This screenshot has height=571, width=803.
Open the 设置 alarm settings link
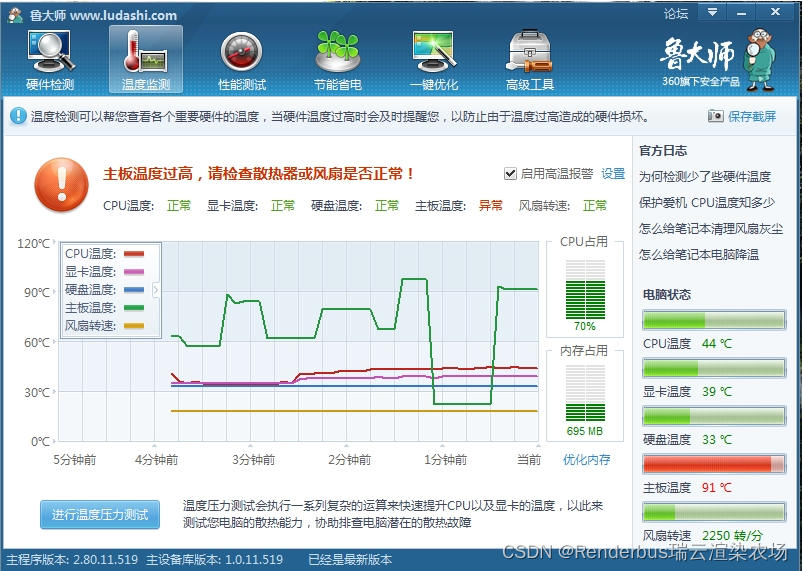(613, 174)
